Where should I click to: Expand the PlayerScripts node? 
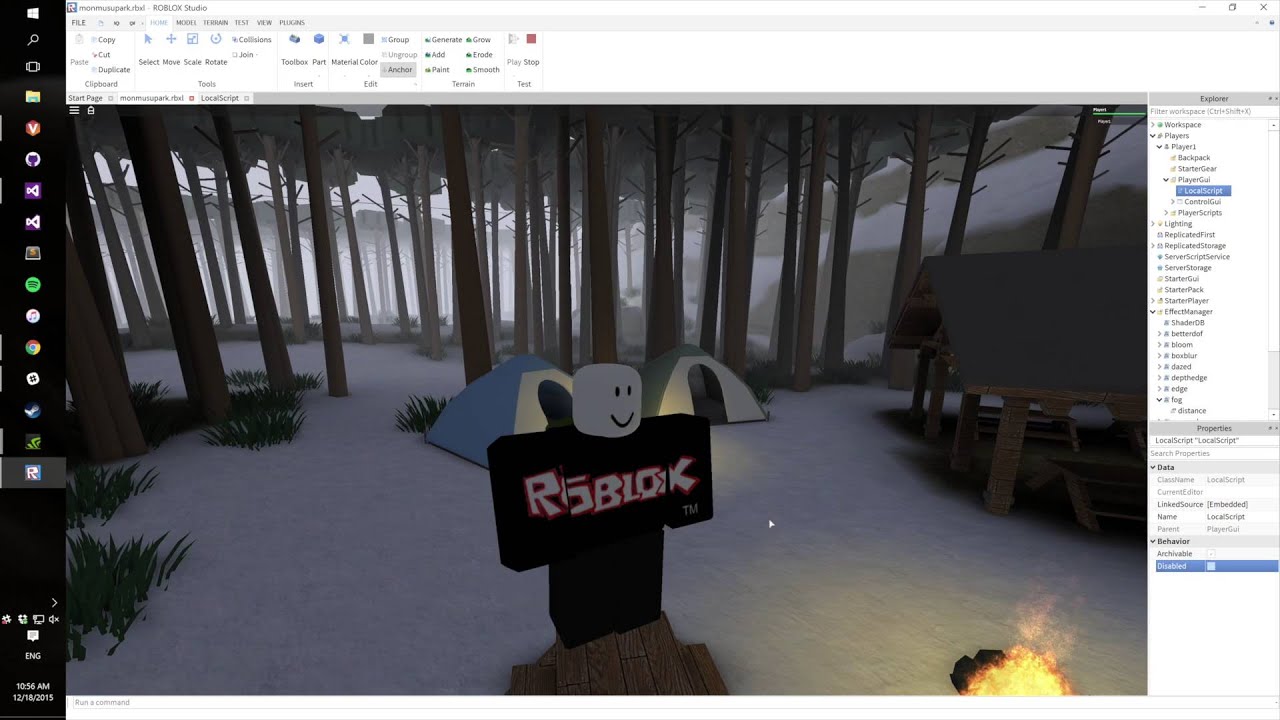(x=1167, y=213)
